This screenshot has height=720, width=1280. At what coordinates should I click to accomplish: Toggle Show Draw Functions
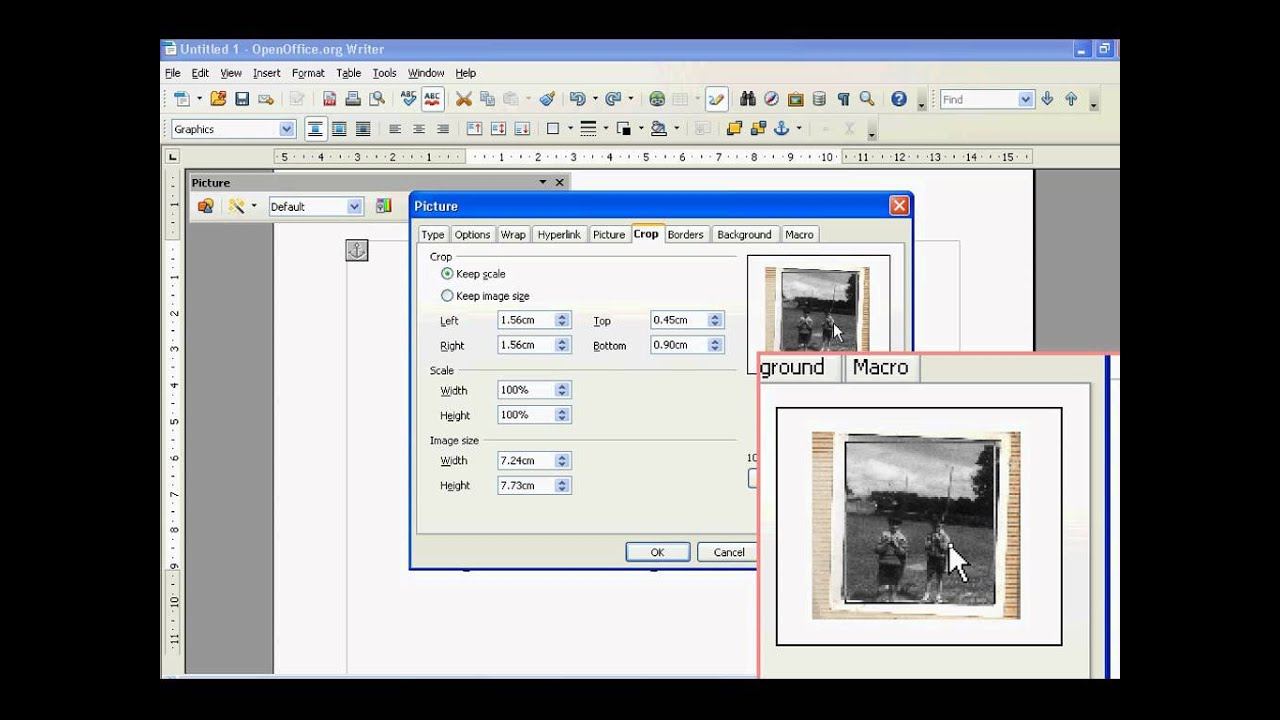716,99
